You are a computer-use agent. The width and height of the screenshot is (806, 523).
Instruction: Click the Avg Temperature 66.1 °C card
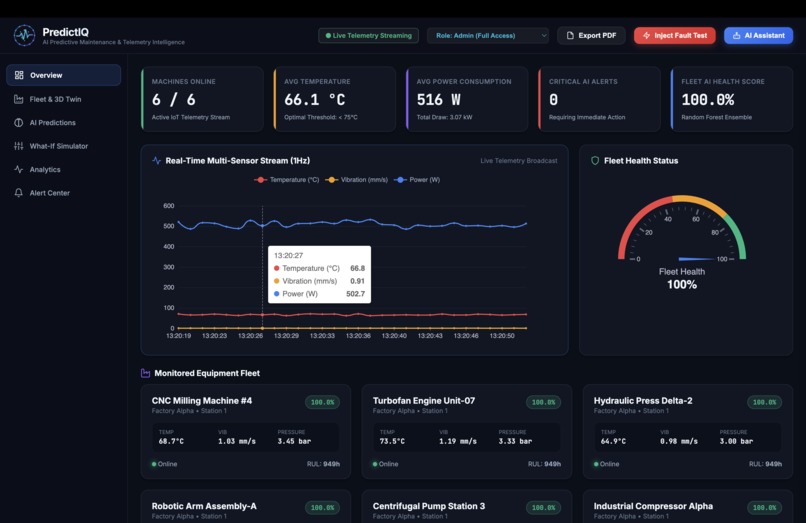[335, 99]
